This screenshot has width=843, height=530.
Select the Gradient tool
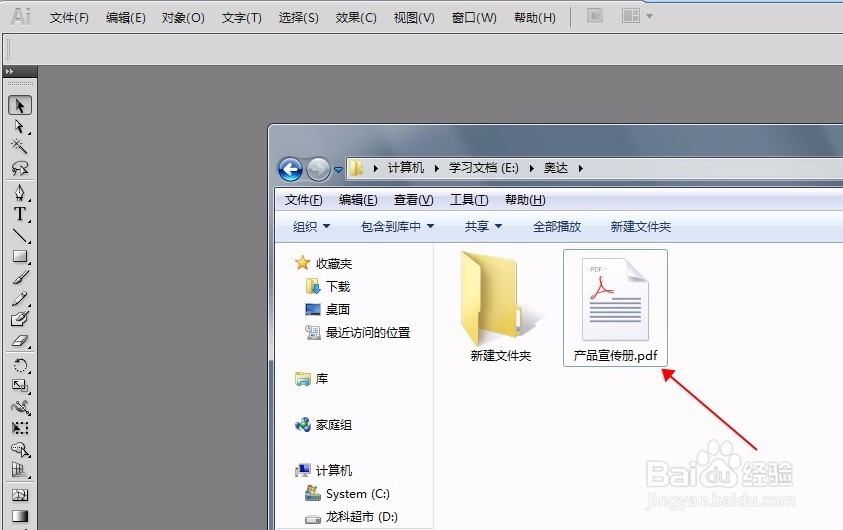(x=20, y=516)
